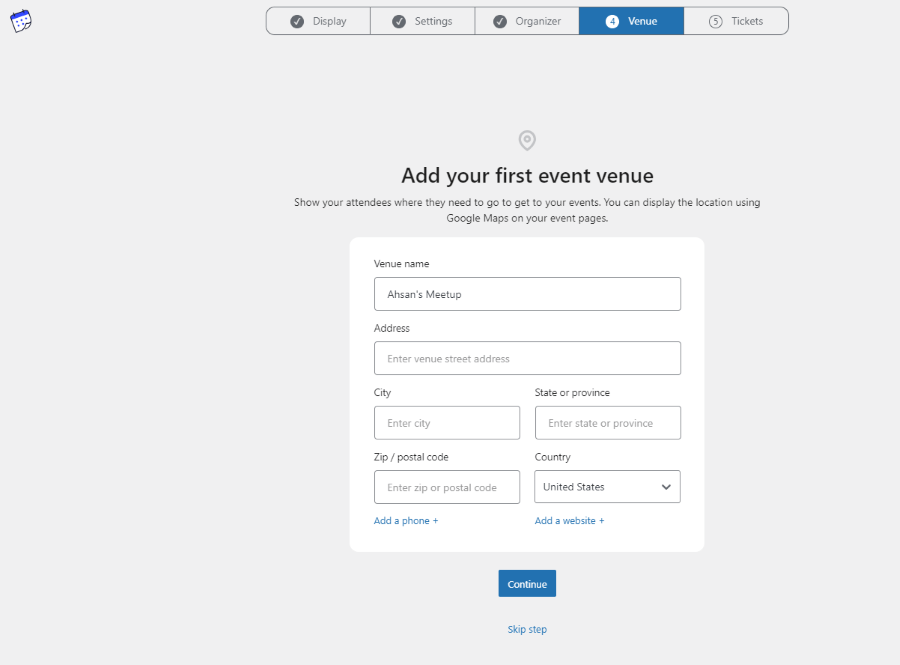
Task: Focus the Zip / postal code field
Action: [x=447, y=487]
